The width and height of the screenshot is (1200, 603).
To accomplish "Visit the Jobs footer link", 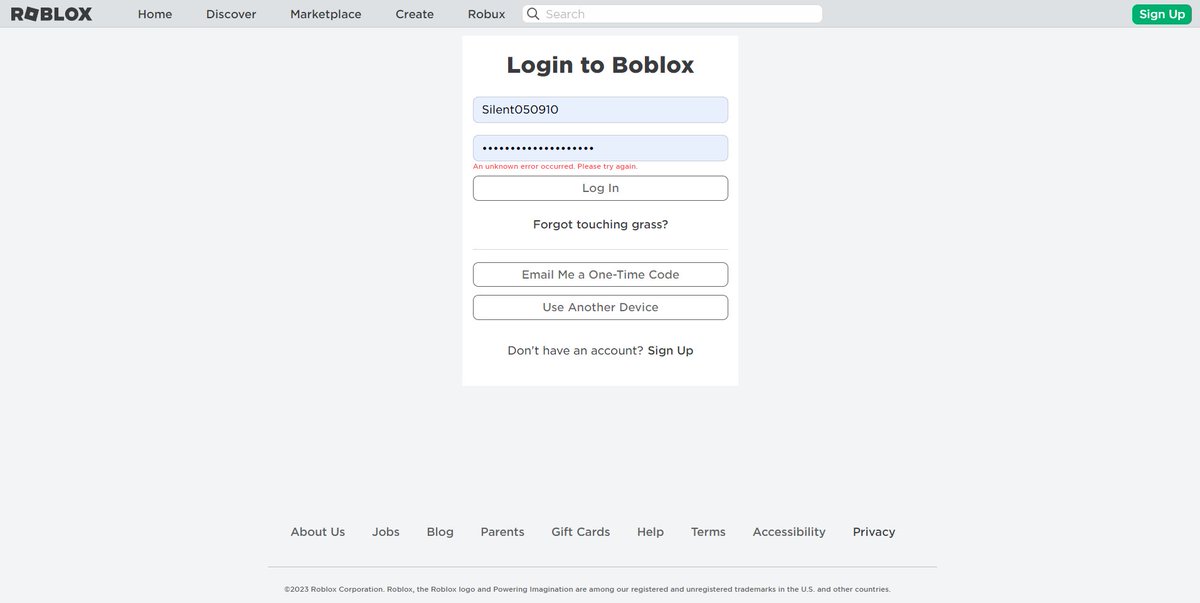I will [x=386, y=532].
